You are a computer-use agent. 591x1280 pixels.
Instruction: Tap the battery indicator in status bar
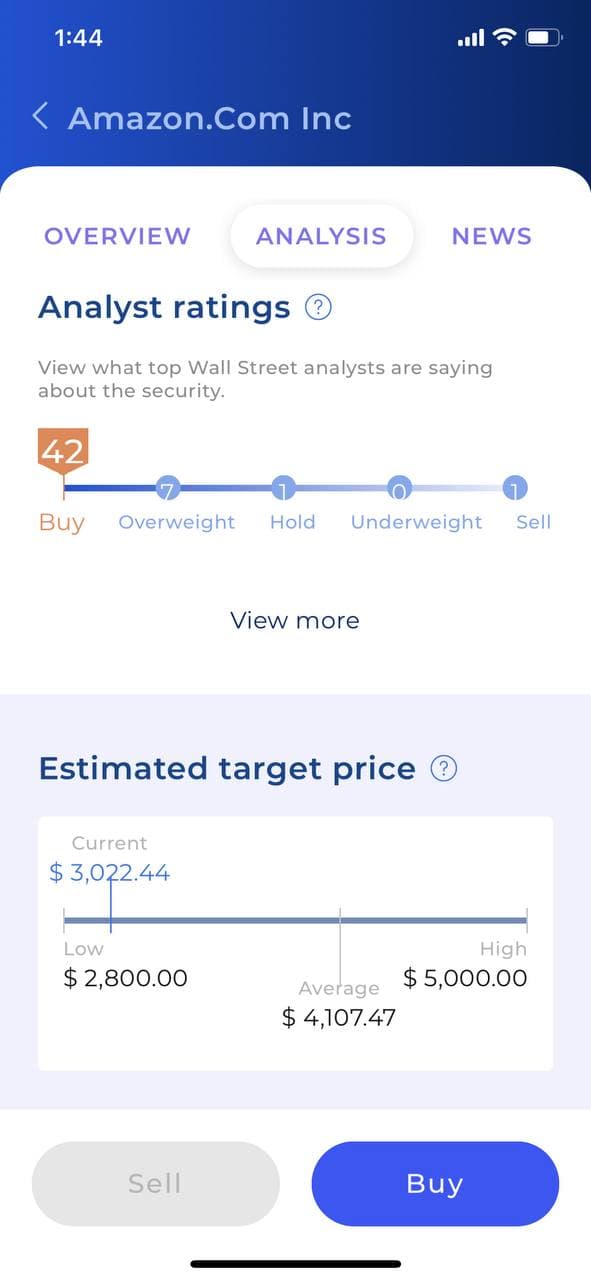click(x=544, y=38)
